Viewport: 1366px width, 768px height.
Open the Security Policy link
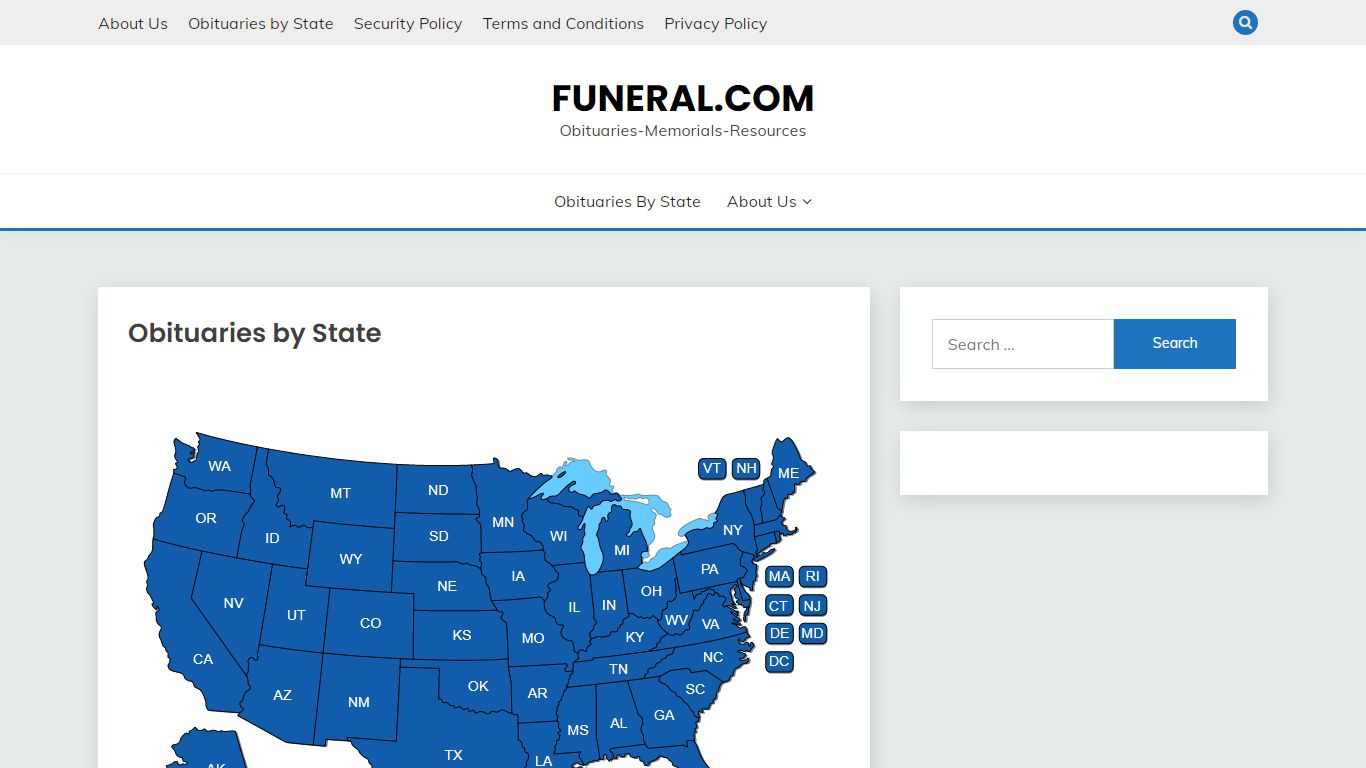click(408, 23)
